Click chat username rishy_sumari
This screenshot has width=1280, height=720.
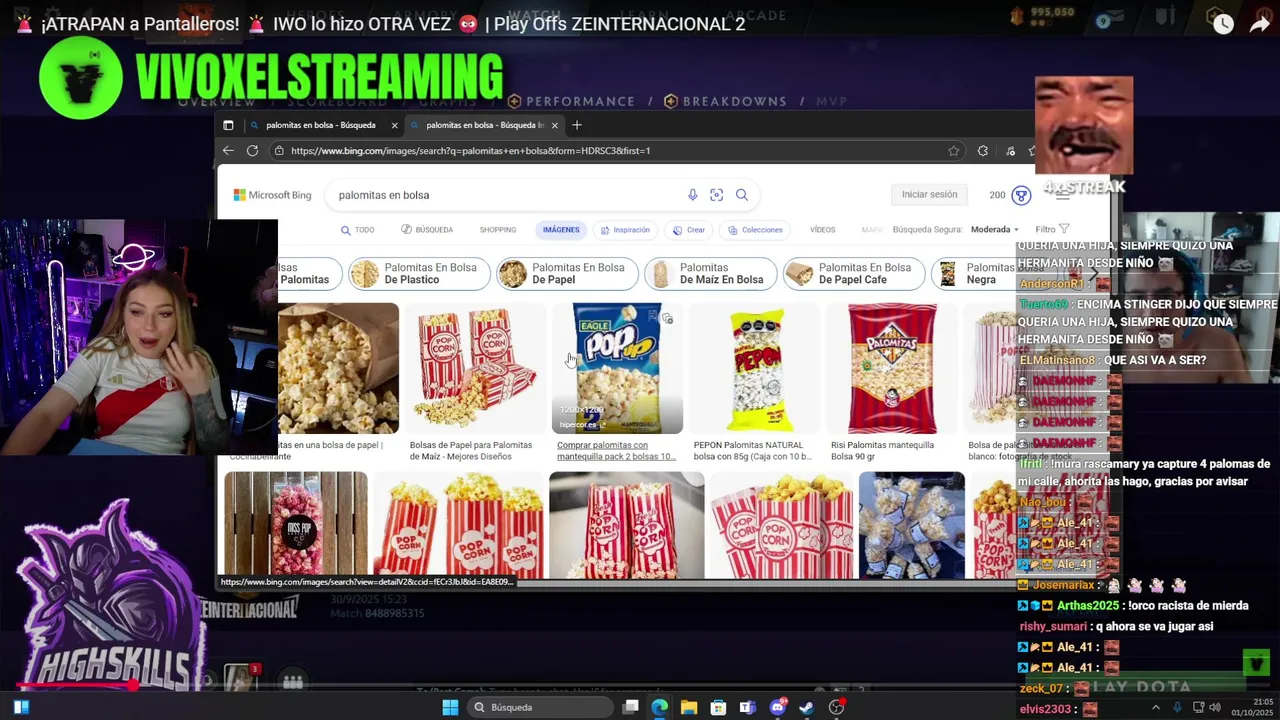[x=1053, y=627]
